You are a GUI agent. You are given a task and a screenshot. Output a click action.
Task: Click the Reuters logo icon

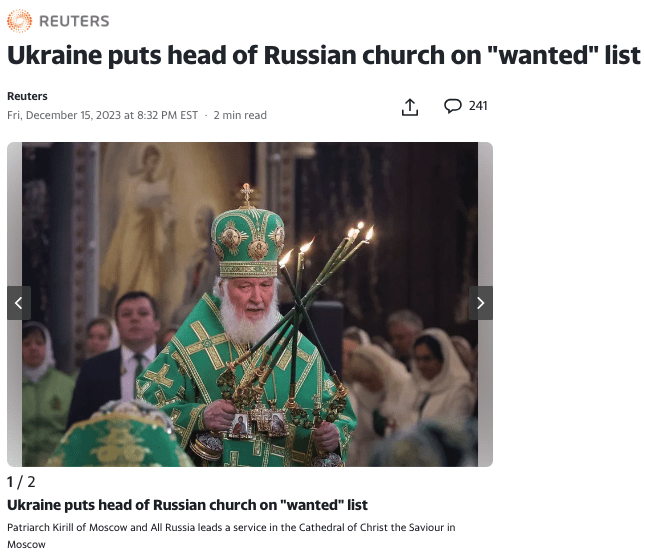[x=19, y=21]
